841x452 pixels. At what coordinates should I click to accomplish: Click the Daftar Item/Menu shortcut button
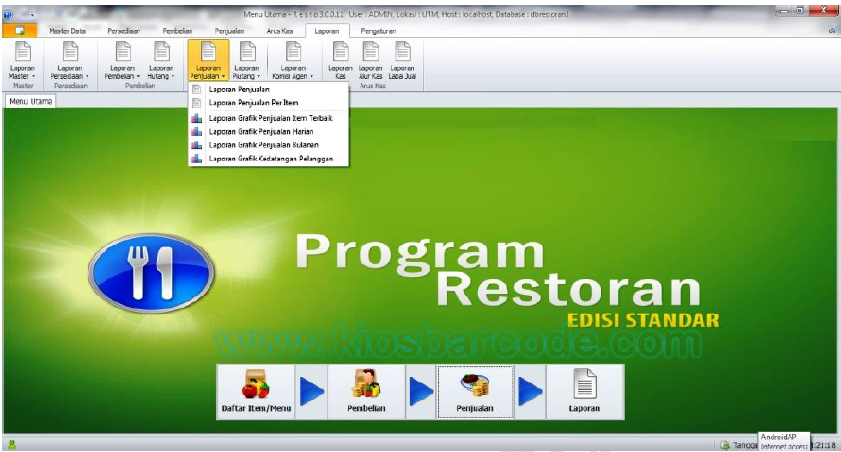coord(255,391)
